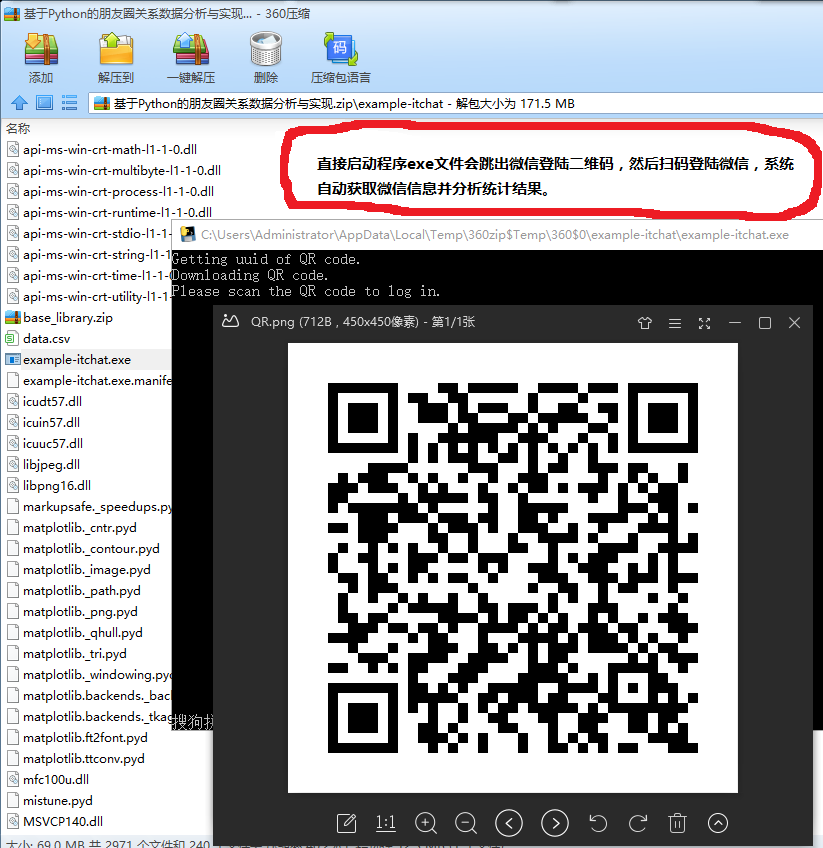This screenshot has height=848, width=823.
Task: Click the data.csv file icon
Action: 12,339
